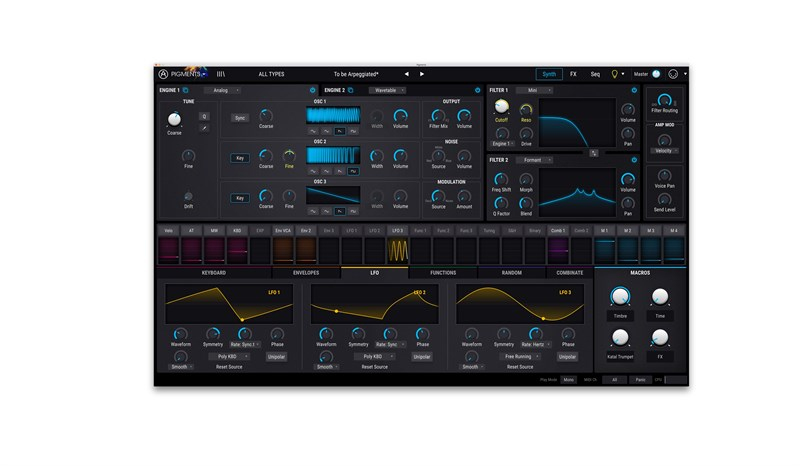
Task: Switch to the Seq view tab
Action: coord(595,75)
